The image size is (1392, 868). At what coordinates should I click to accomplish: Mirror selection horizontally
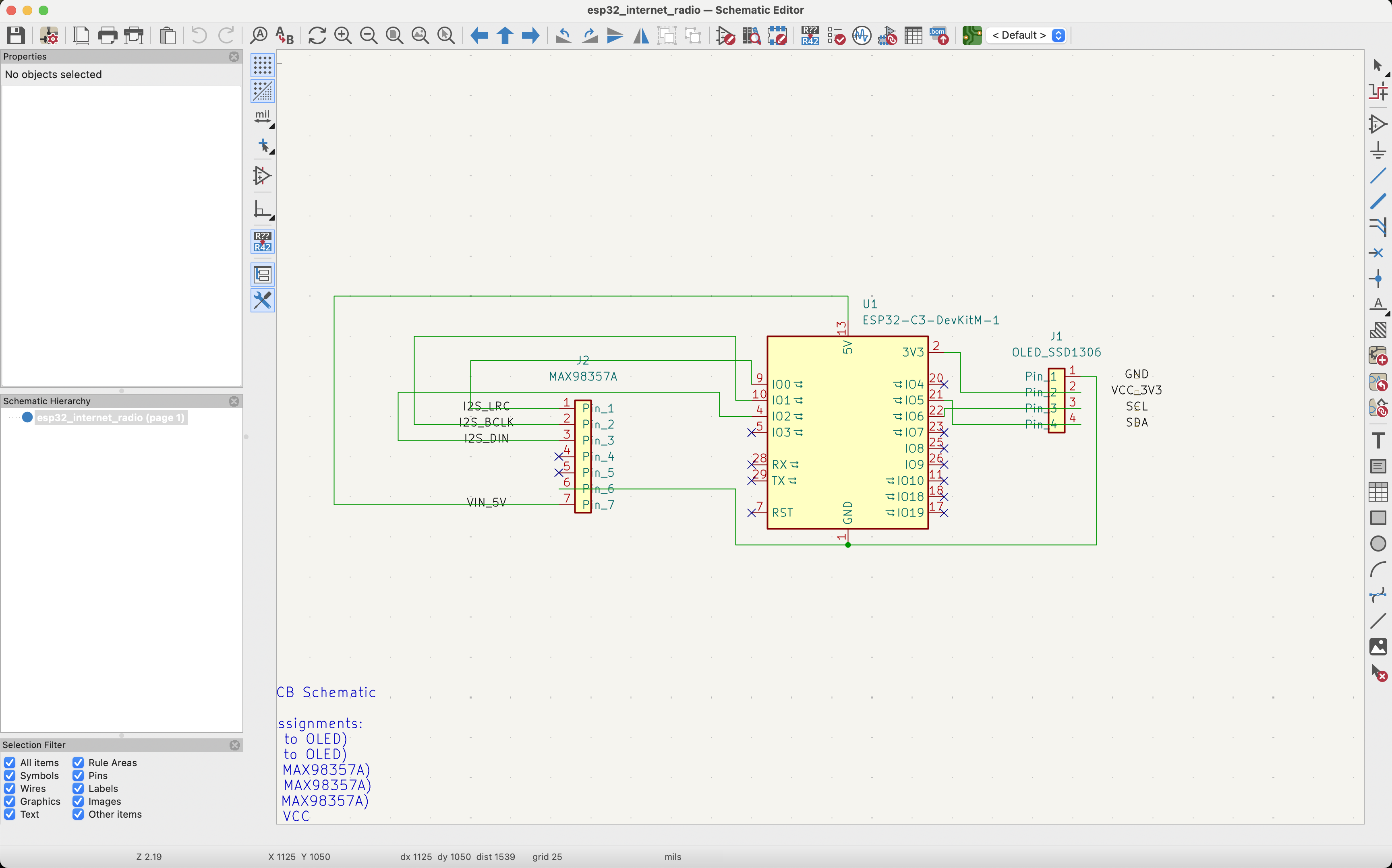(x=641, y=35)
